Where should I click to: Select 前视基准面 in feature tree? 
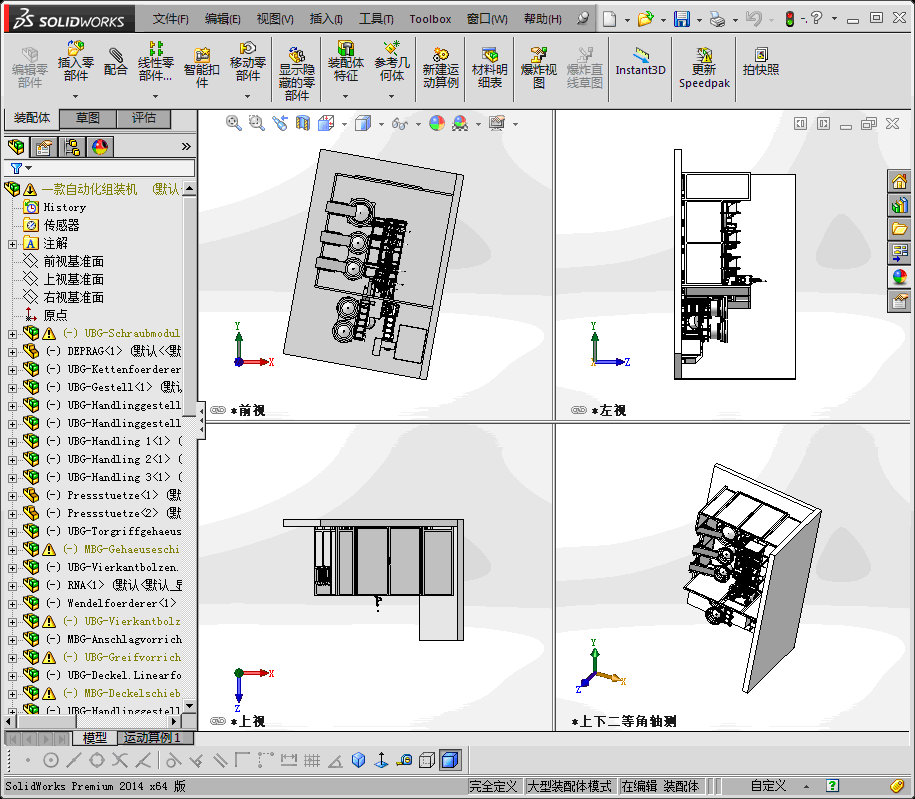tap(74, 261)
